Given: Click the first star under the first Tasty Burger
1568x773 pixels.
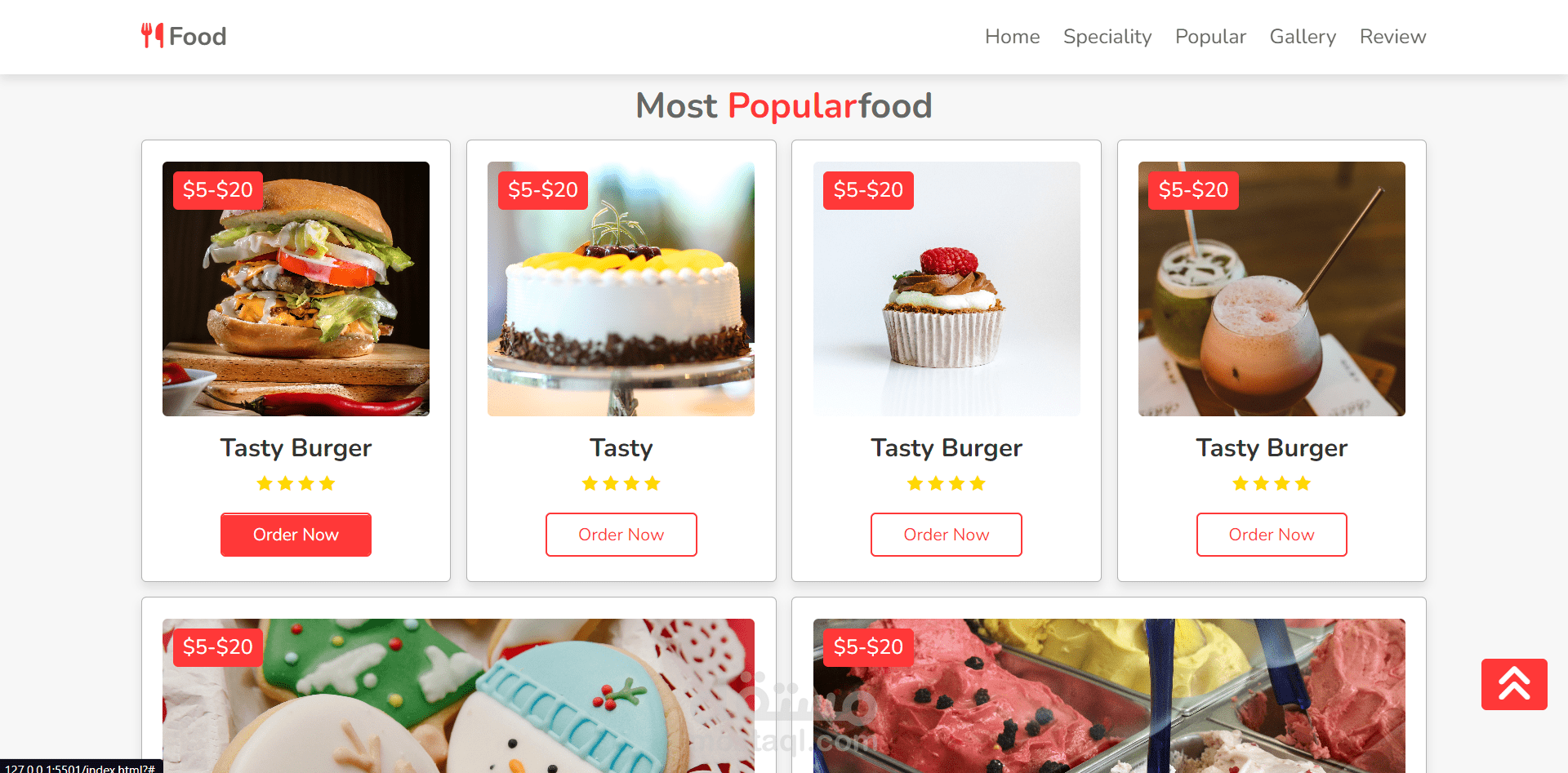Looking at the screenshot, I should click(x=265, y=484).
